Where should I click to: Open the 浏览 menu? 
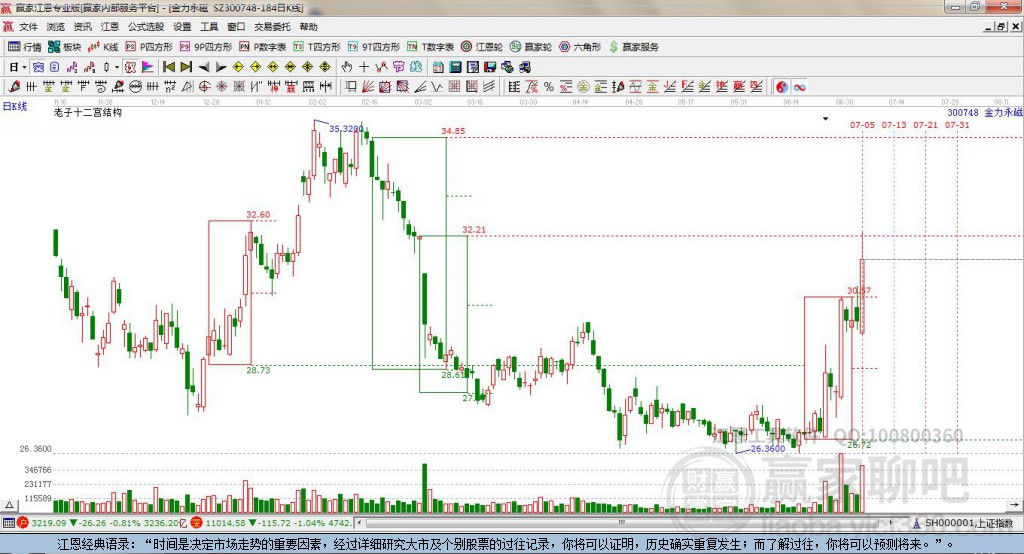point(56,27)
